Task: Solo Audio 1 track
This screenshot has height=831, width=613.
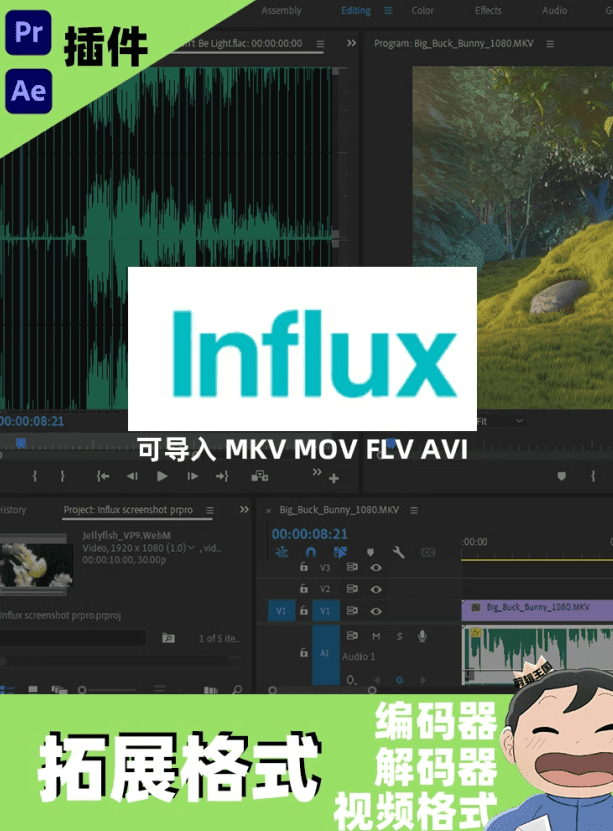Action: point(399,636)
